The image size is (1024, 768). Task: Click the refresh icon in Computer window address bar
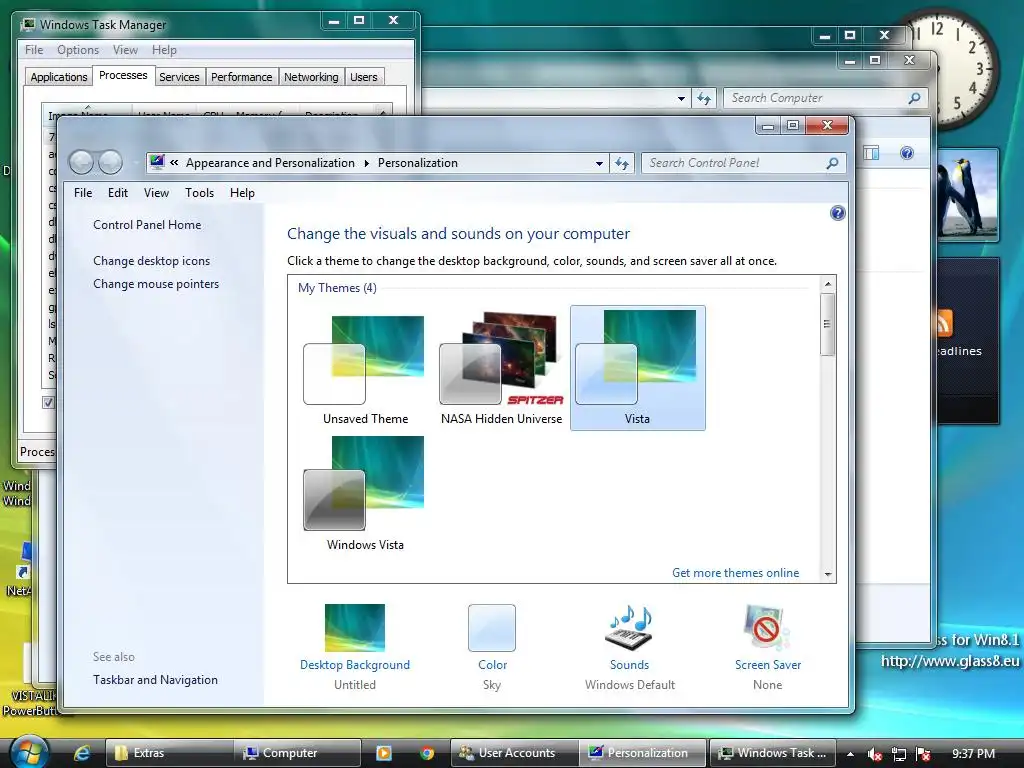[703, 98]
